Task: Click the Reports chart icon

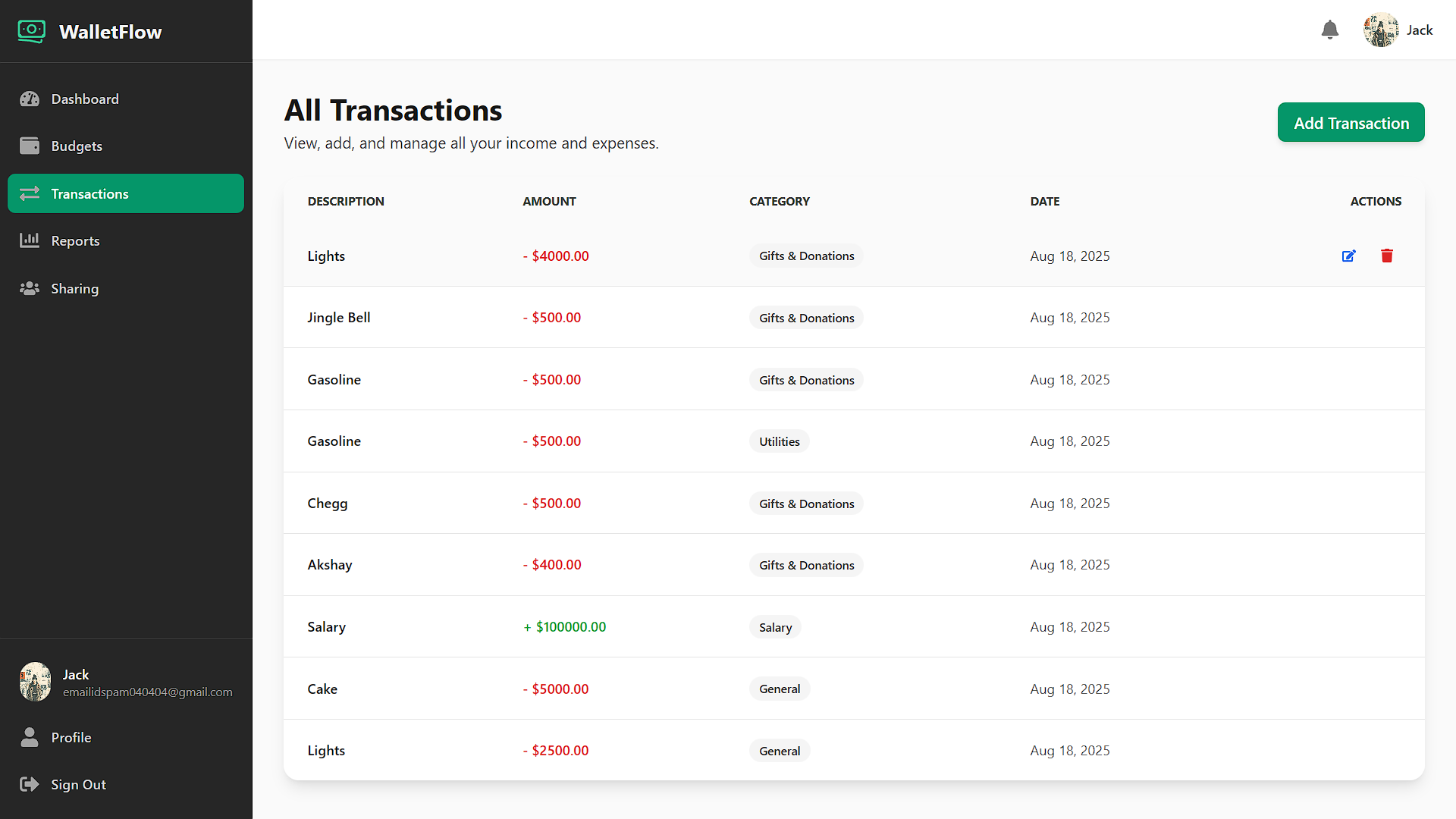Action: click(x=30, y=241)
